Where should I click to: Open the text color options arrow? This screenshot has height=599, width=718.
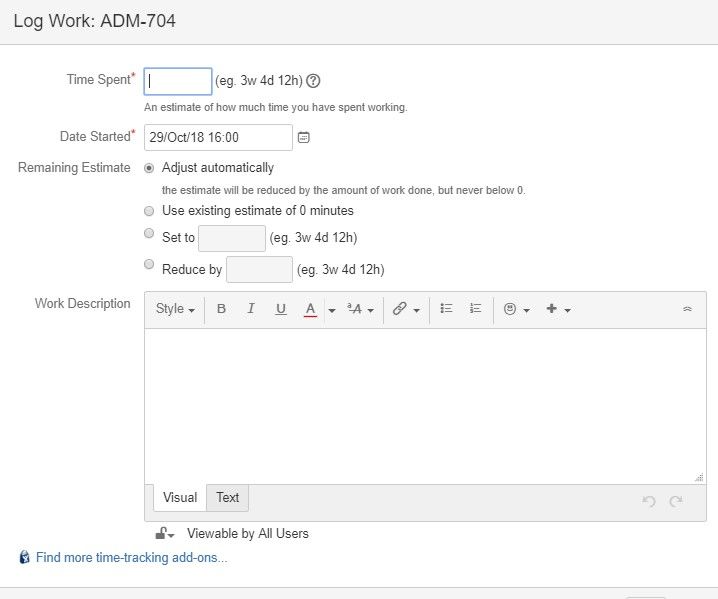(x=332, y=310)
